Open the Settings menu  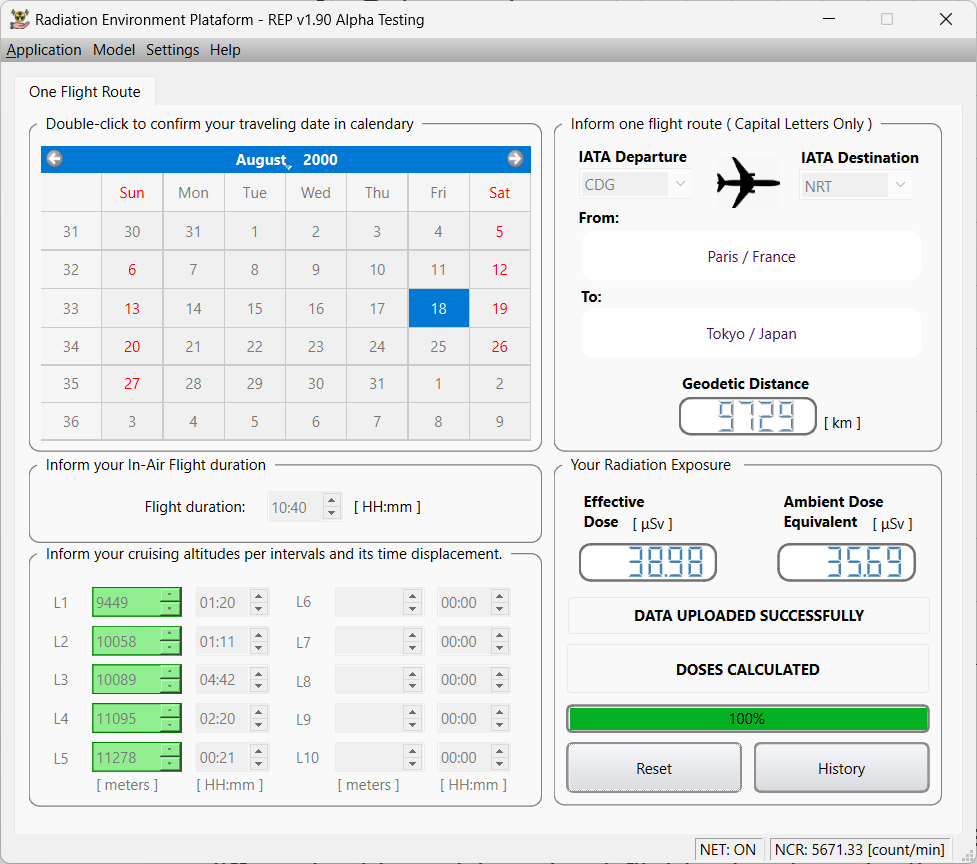[172, 50]
